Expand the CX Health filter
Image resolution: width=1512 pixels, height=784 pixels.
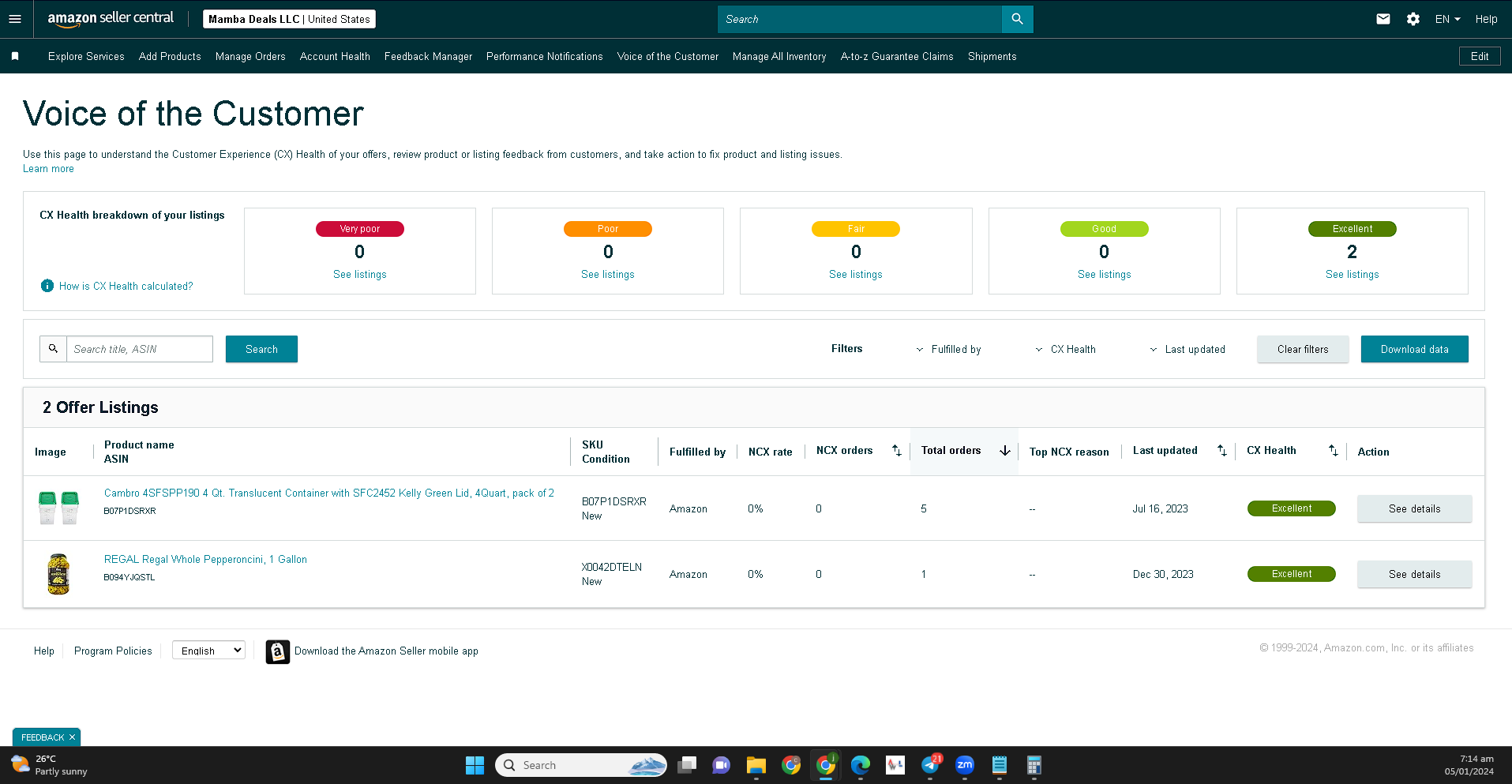[1065, 349]
